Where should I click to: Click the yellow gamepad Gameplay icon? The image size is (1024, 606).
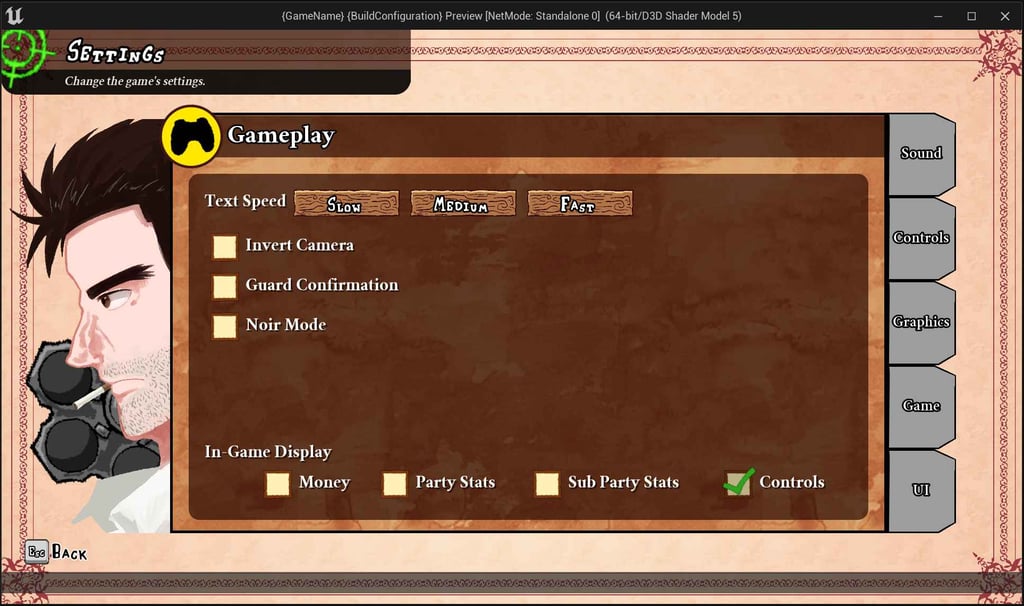[x=191, y=136]
